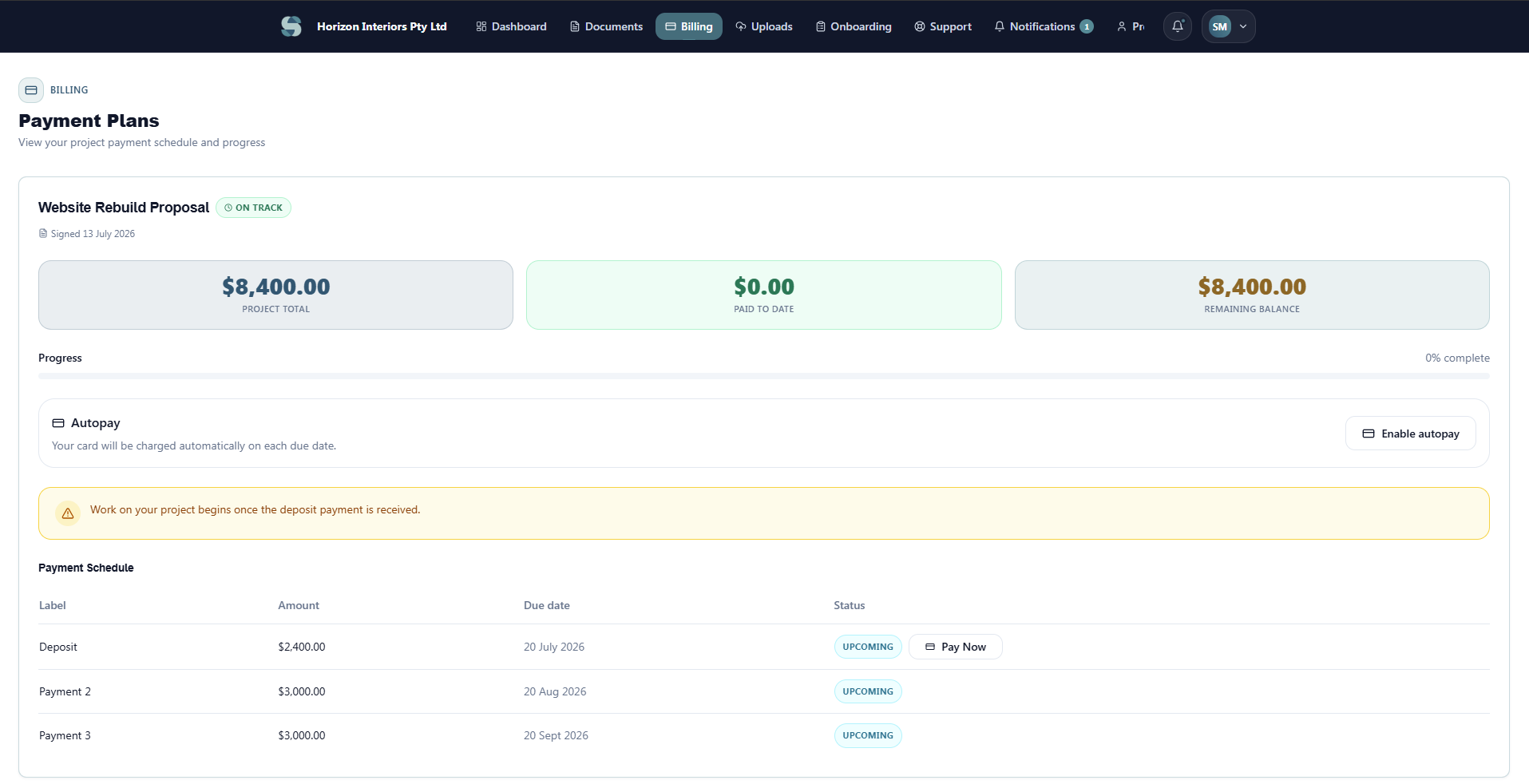The width and height of the screenshot is (1529, 784).
Task: Click the document icon beside Signed date
Action: coord(43,234)
